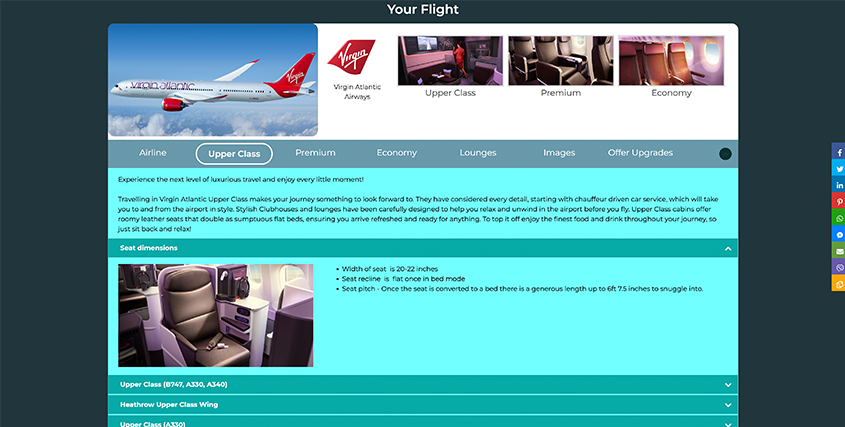Expand the Heathrow Upper Class Wing section

[423, 404]
